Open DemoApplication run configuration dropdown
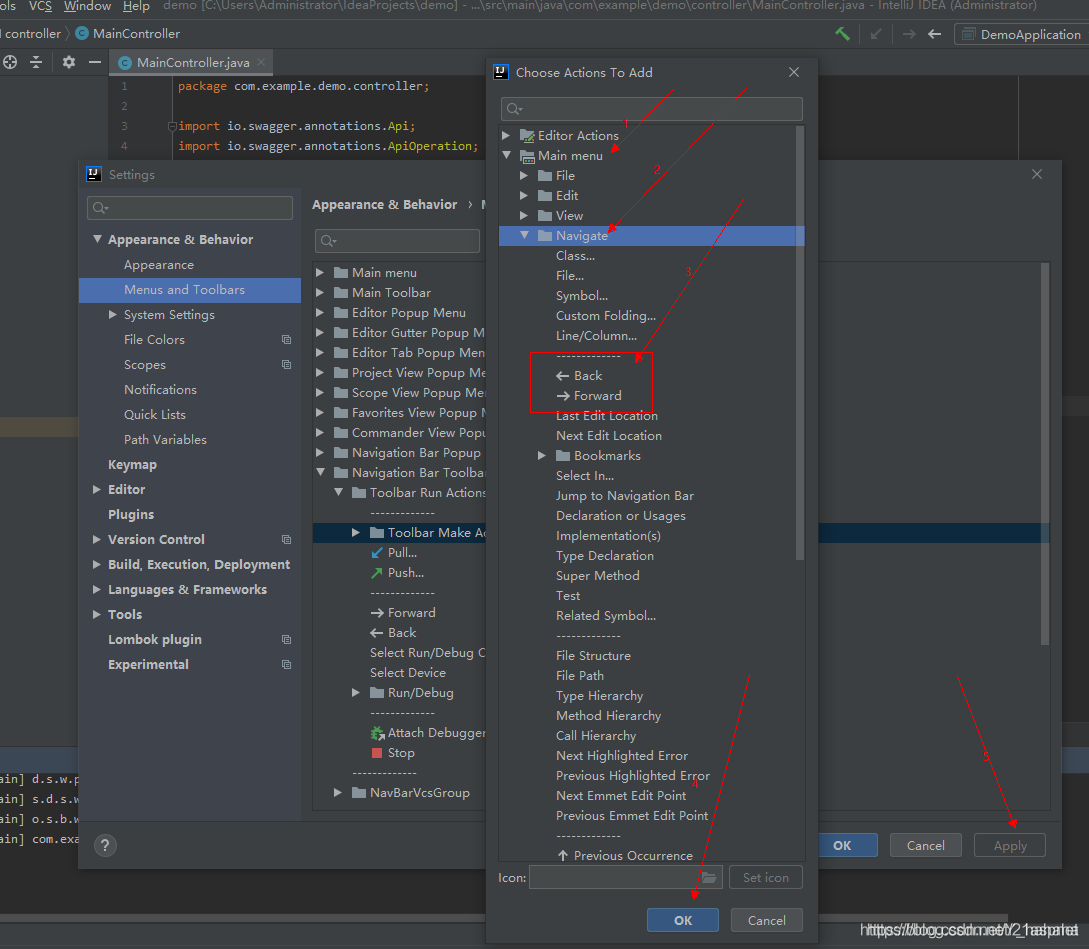The image size is (1089, 949). (x=1021, y=34)
